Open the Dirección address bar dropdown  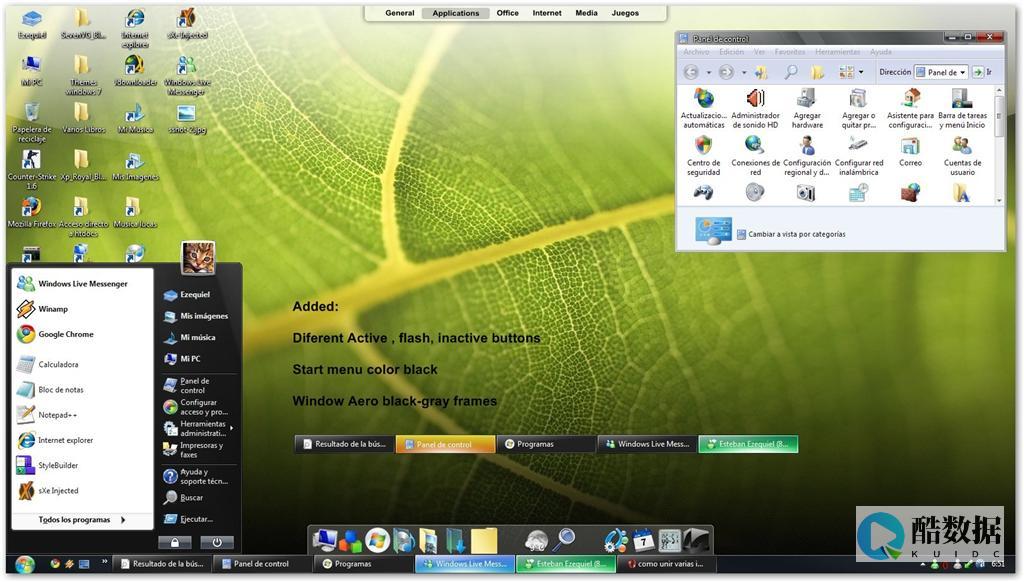pyautogui.click(x=962, y=72)
